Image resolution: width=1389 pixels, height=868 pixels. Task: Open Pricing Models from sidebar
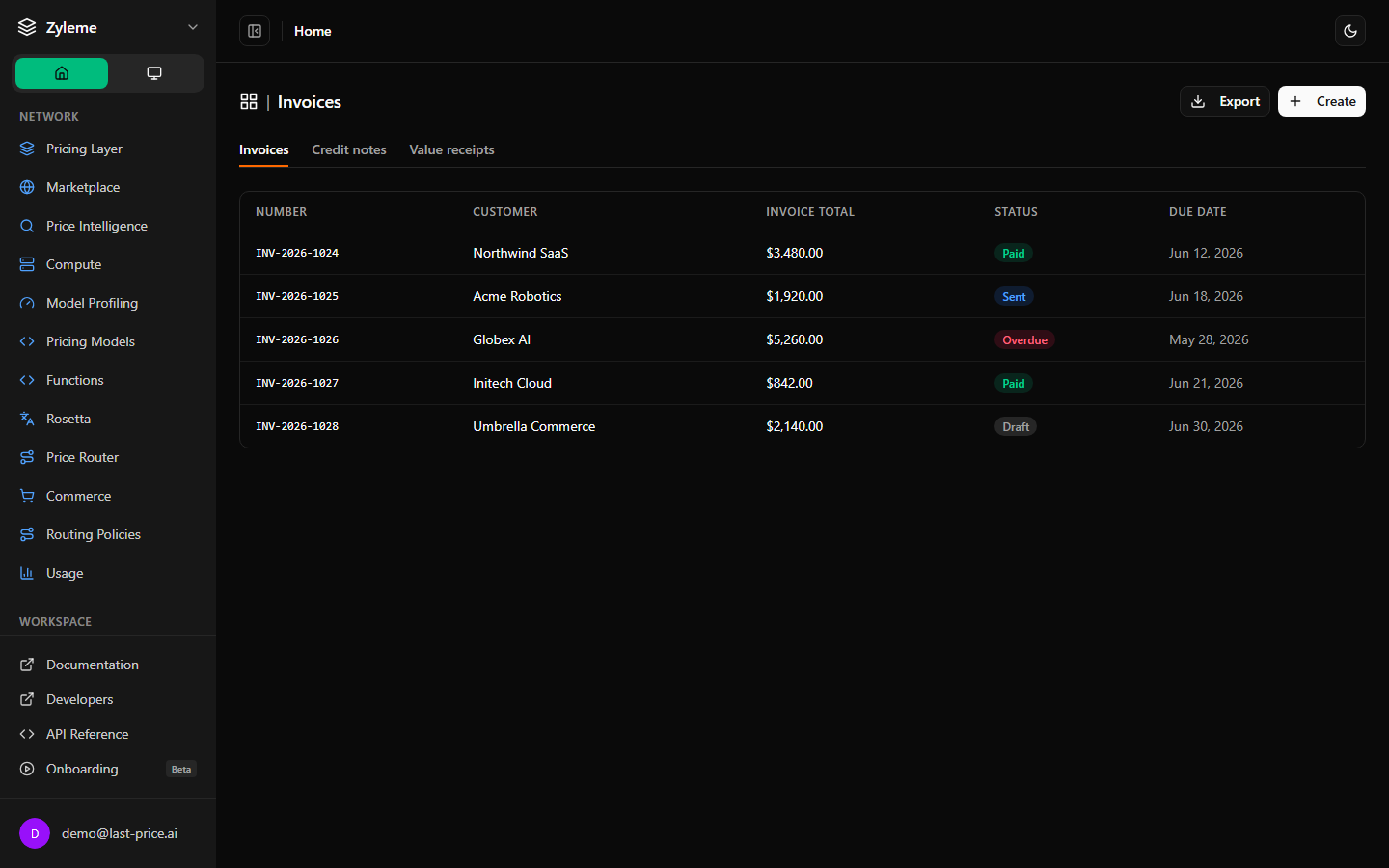pyautogui.click(x=108, y=341)
